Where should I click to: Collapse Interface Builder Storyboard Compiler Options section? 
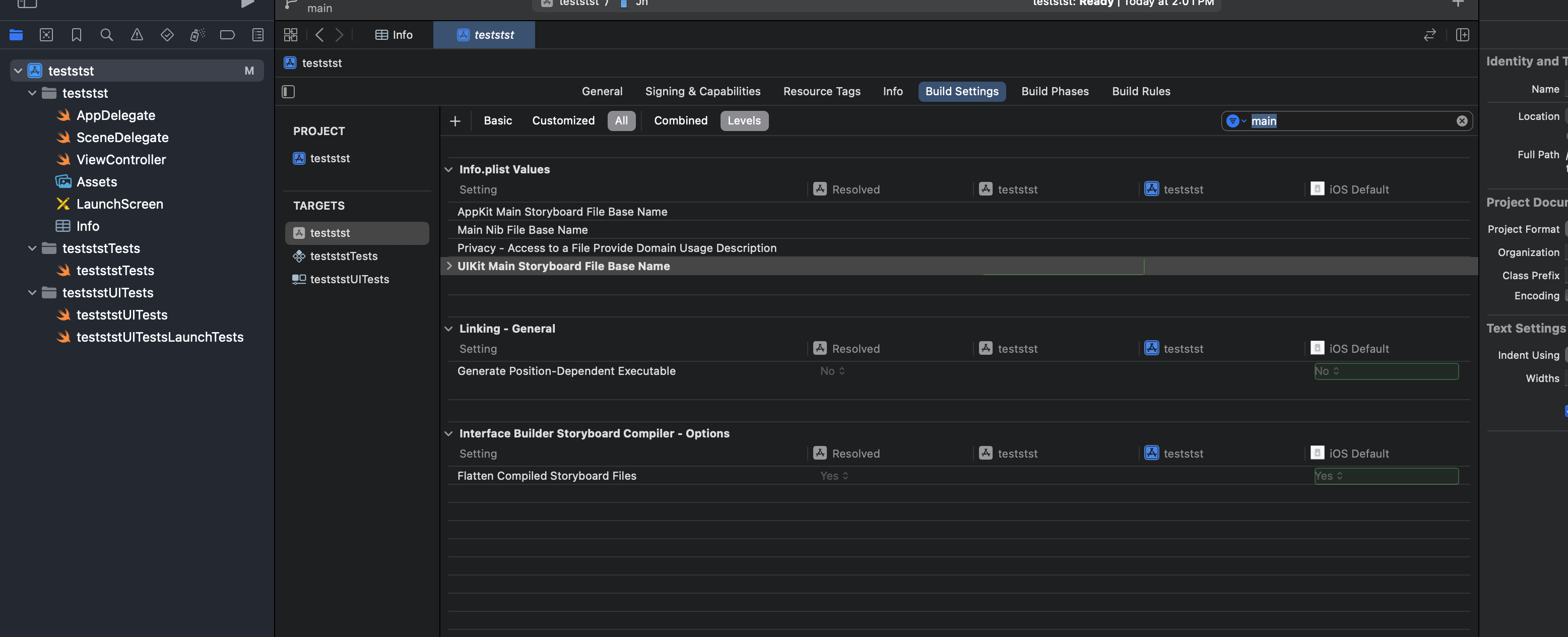(448, 433)
